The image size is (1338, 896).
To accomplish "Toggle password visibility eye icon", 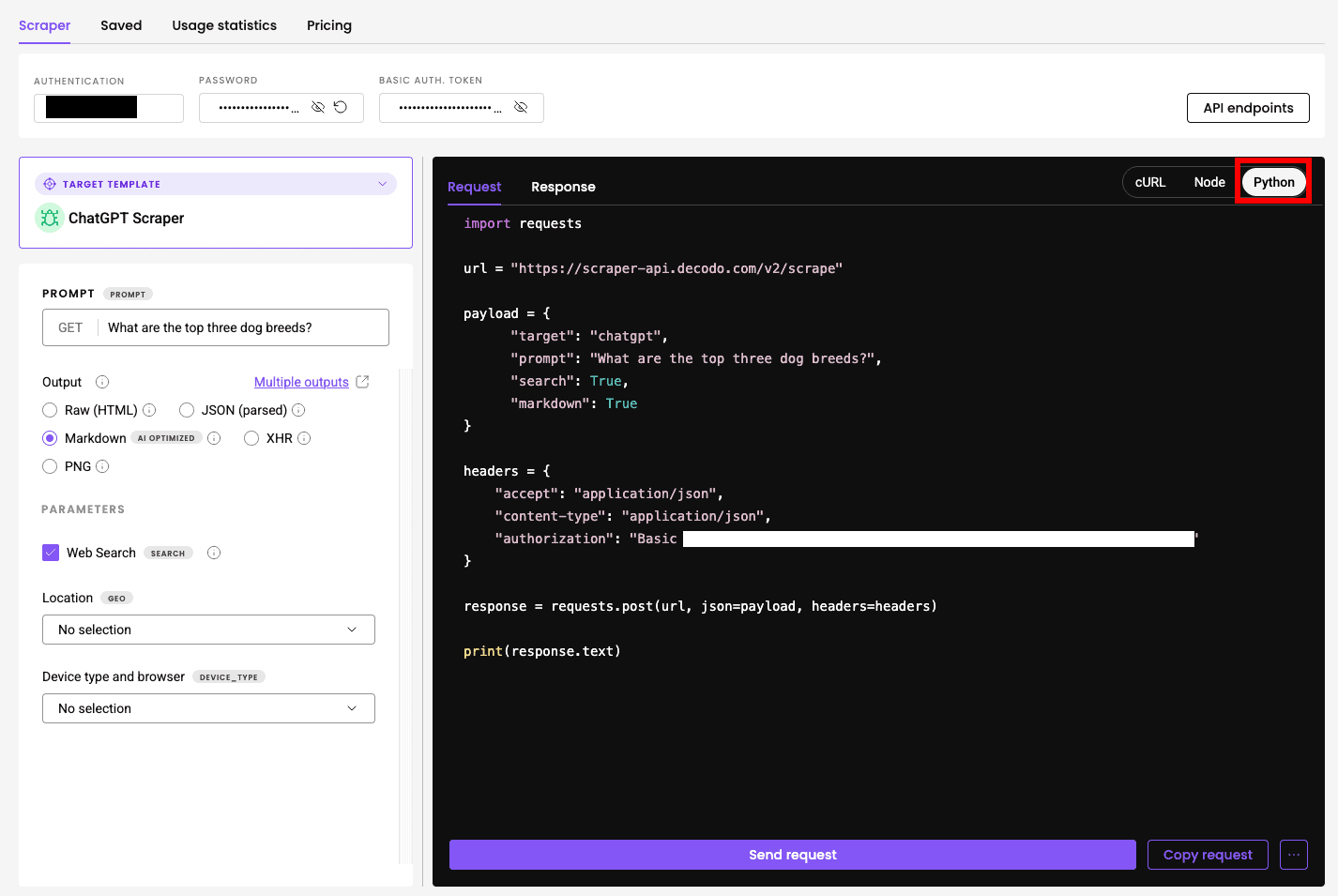I will [318, 108].
